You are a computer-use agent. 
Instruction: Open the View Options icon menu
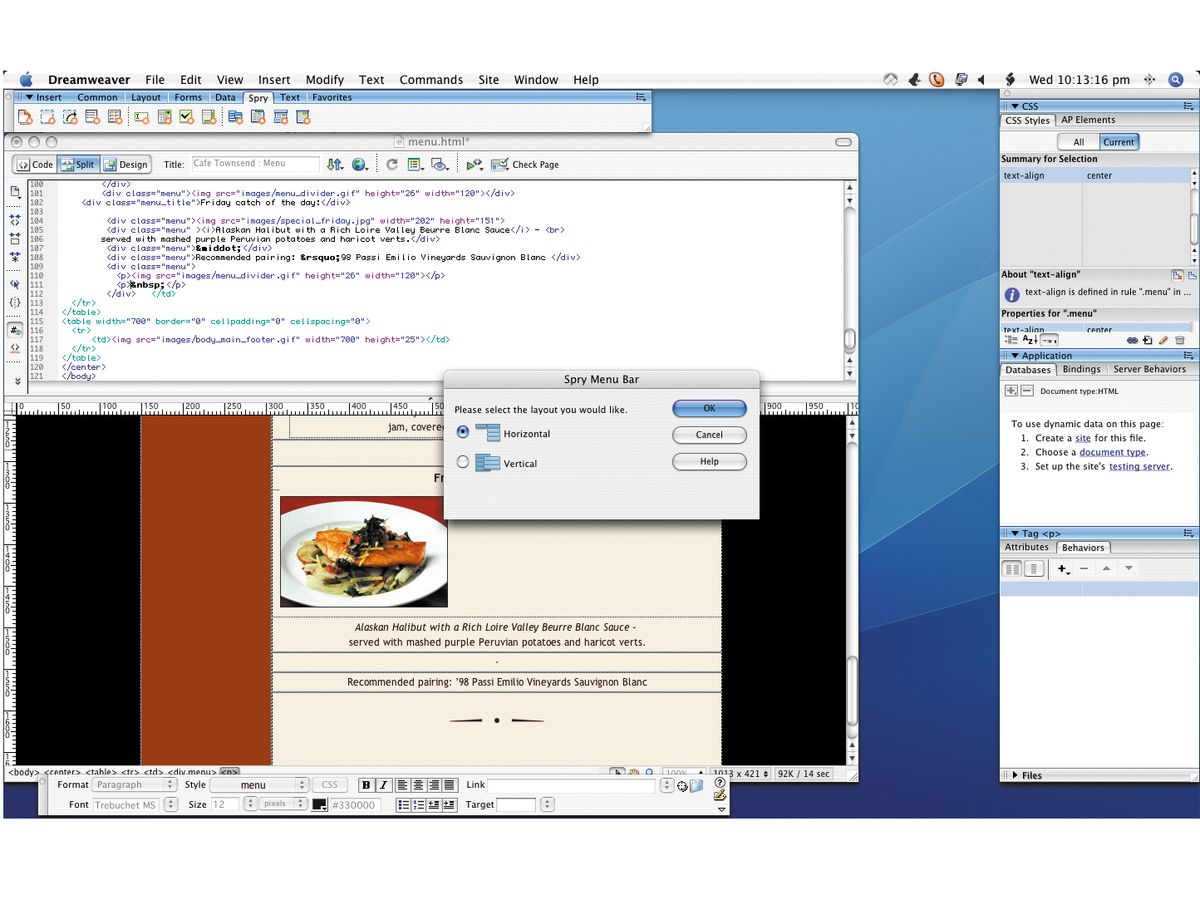click(x=415, y=164)
